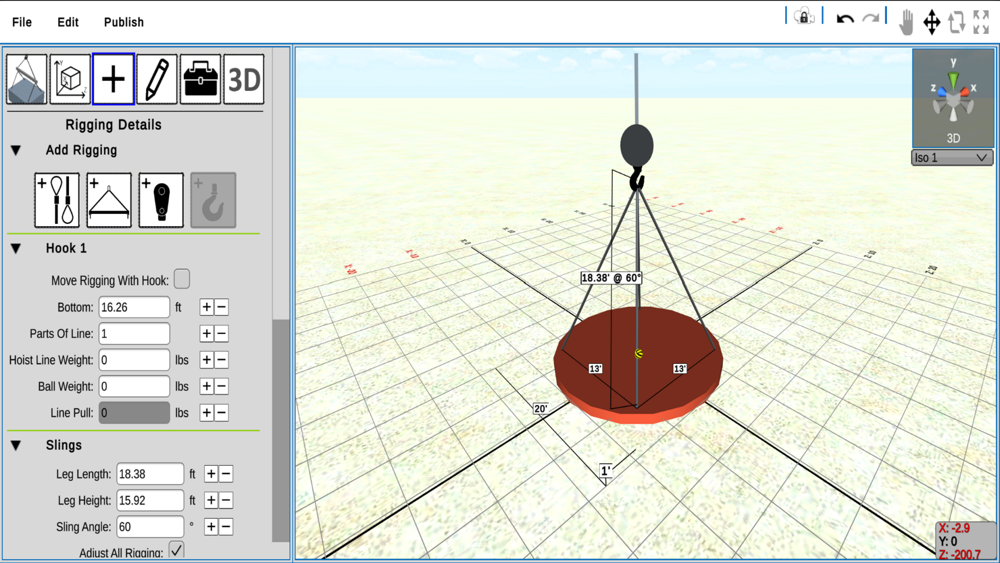Click the Ball Weight field
1000x563 pixels.
coord(134,386)
